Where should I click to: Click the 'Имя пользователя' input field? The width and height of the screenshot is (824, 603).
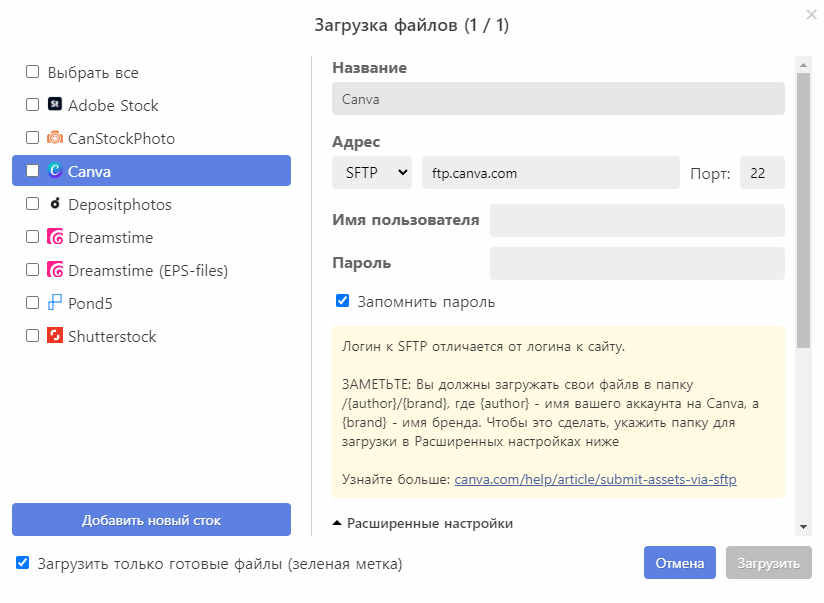[x=636, y=220]
